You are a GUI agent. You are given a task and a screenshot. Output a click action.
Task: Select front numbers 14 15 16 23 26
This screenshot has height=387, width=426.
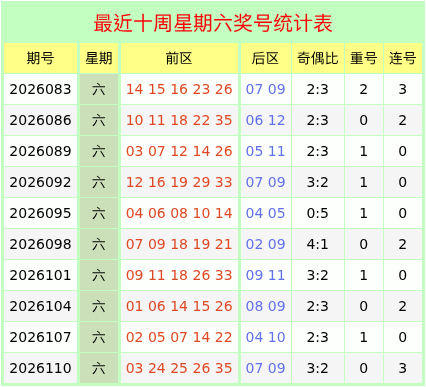pos(179,89)
